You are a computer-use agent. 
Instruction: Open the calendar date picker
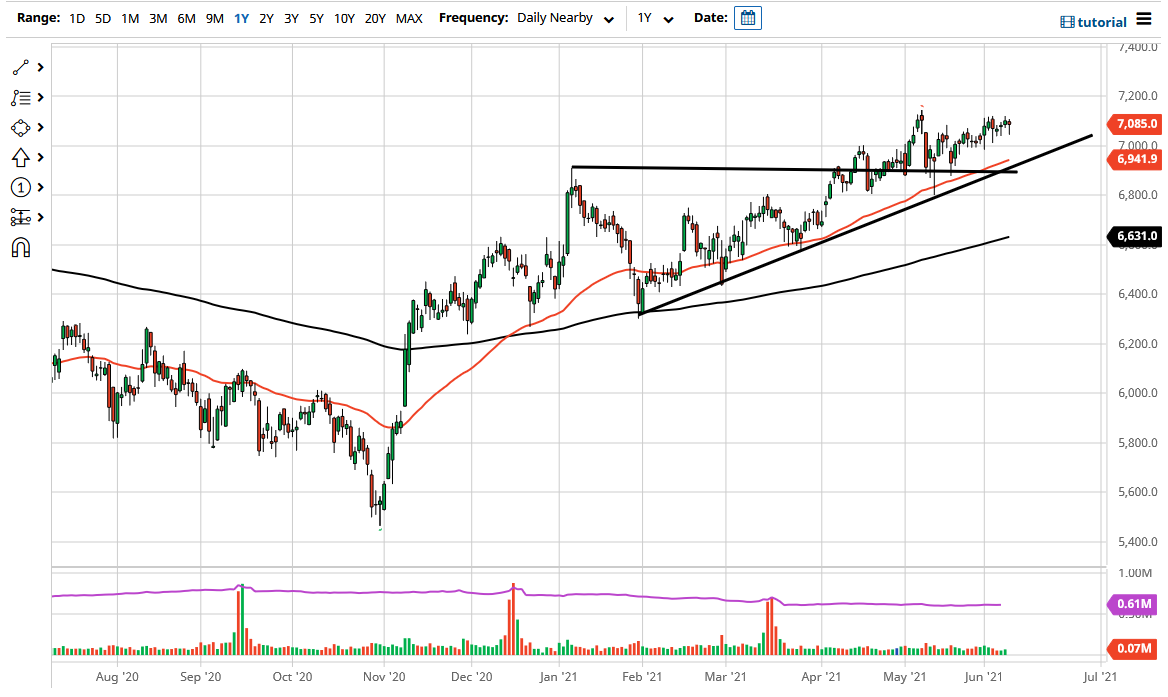point(748,18)
